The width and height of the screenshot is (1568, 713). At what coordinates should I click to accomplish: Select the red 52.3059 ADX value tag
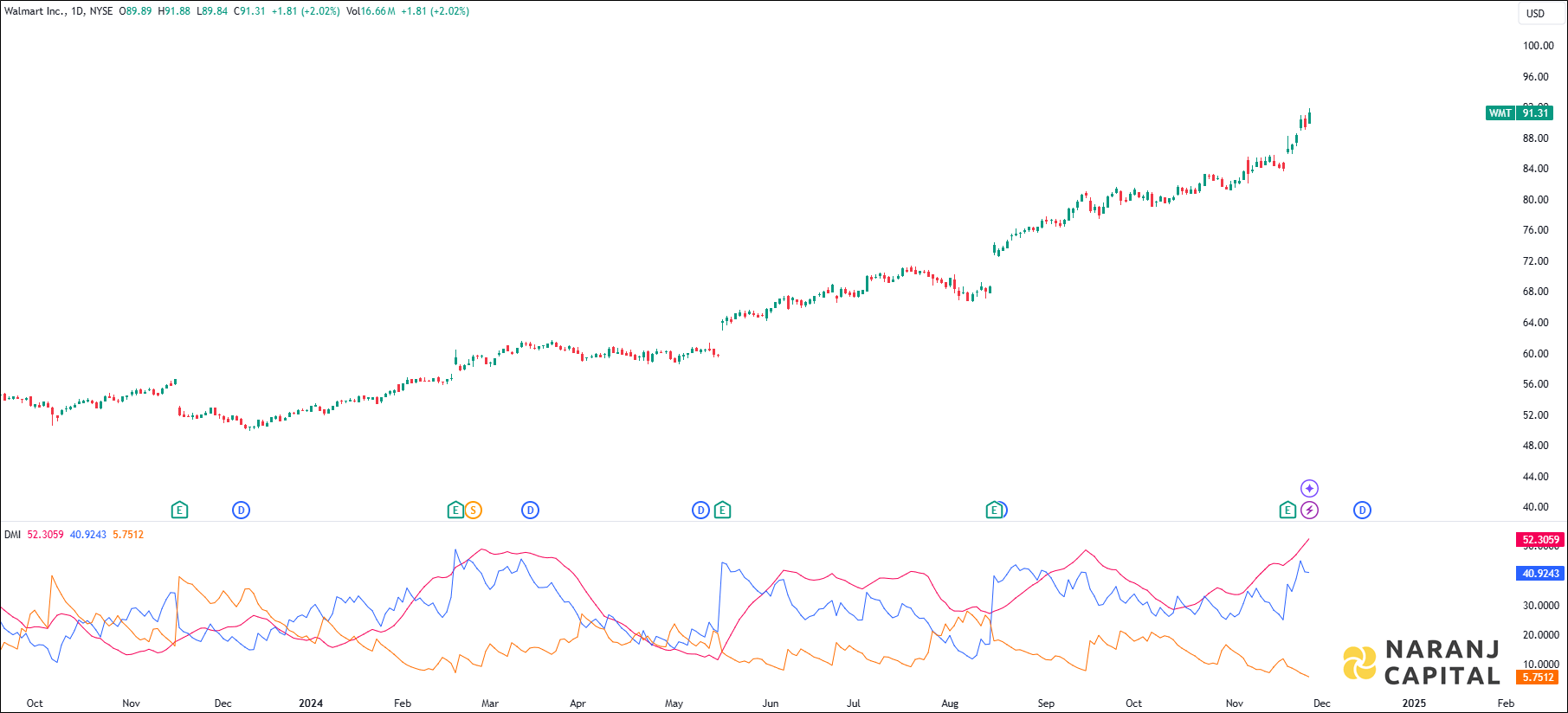point(1540,540)
